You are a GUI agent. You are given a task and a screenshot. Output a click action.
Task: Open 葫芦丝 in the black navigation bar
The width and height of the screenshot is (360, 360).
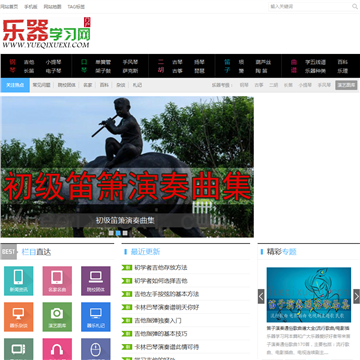click(x=263, y=62)
